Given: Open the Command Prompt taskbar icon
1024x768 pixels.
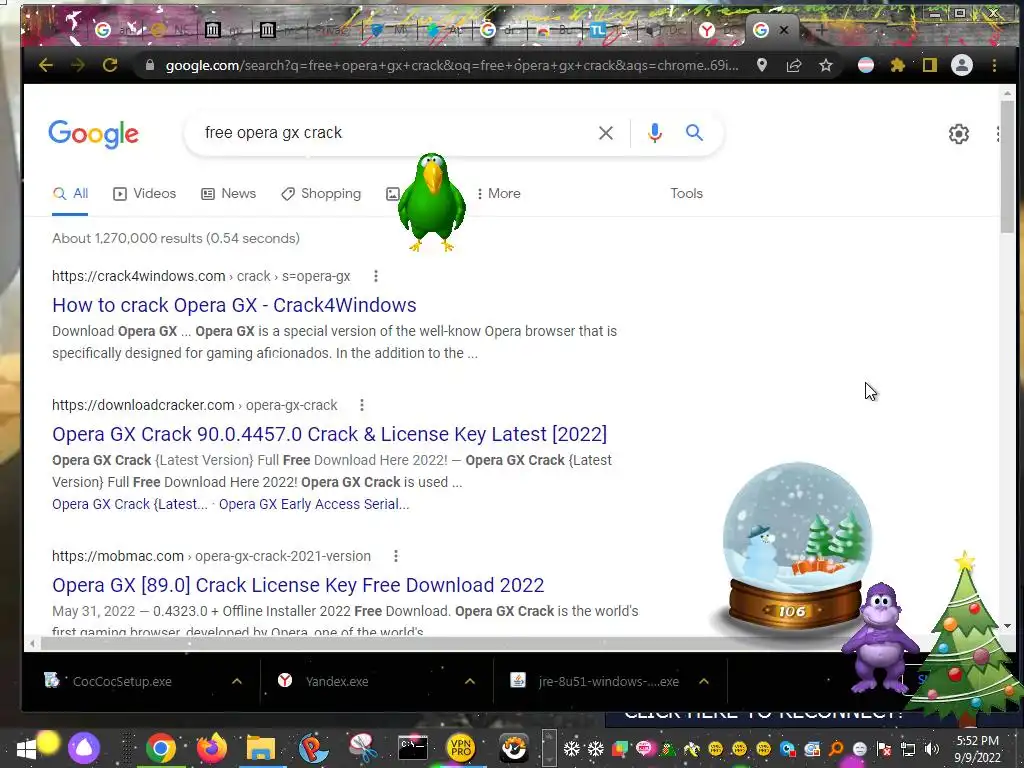Looking at the screenshot, I should (x=413, y=748).
